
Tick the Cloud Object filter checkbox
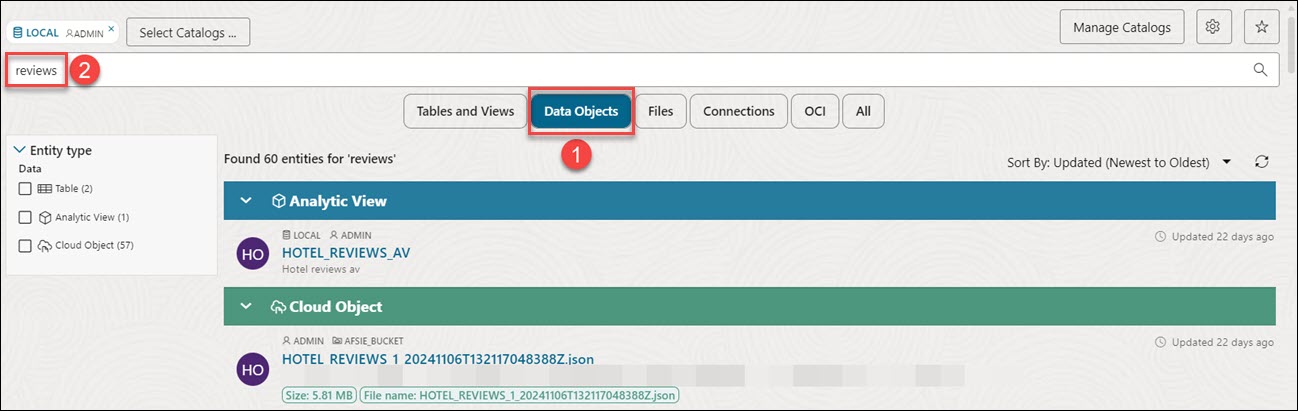(x=25, y=245)
